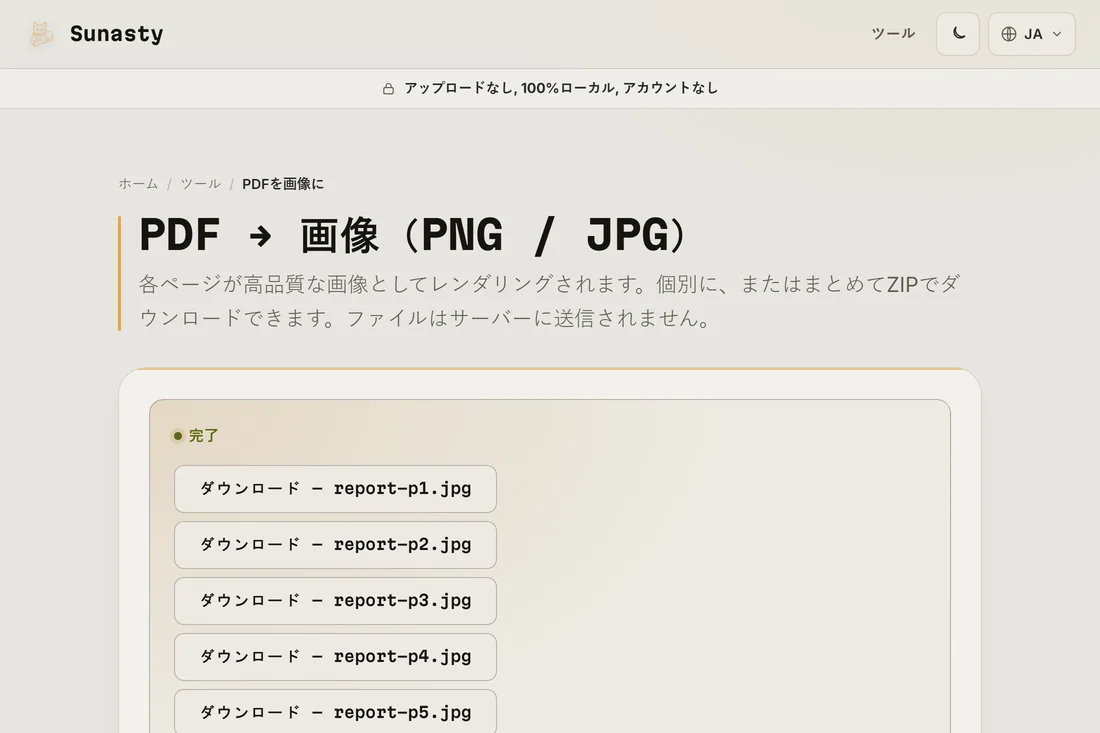This screenshot has width=1100, height=733.
Task: Click the アップロードなし privacy banner text
Action: click(x=561, y=88)
